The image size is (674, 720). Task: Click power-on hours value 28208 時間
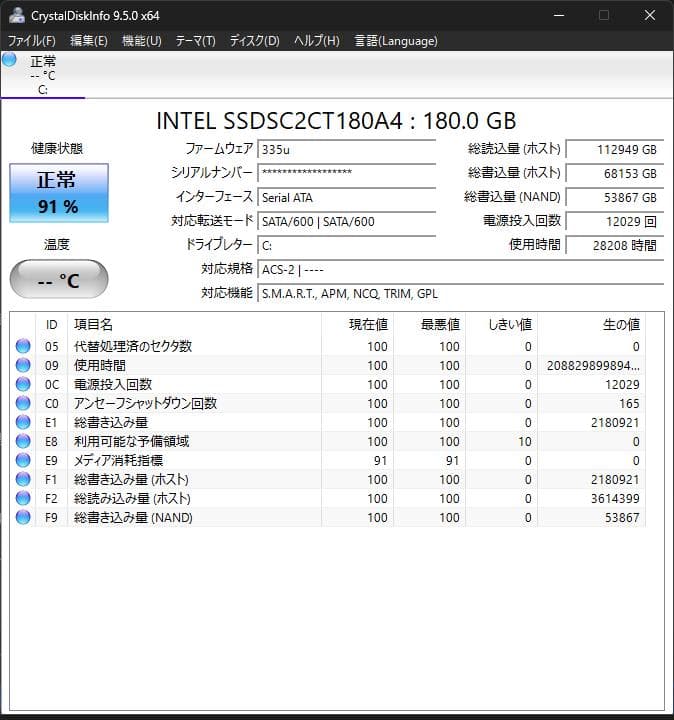click(615, 246)
